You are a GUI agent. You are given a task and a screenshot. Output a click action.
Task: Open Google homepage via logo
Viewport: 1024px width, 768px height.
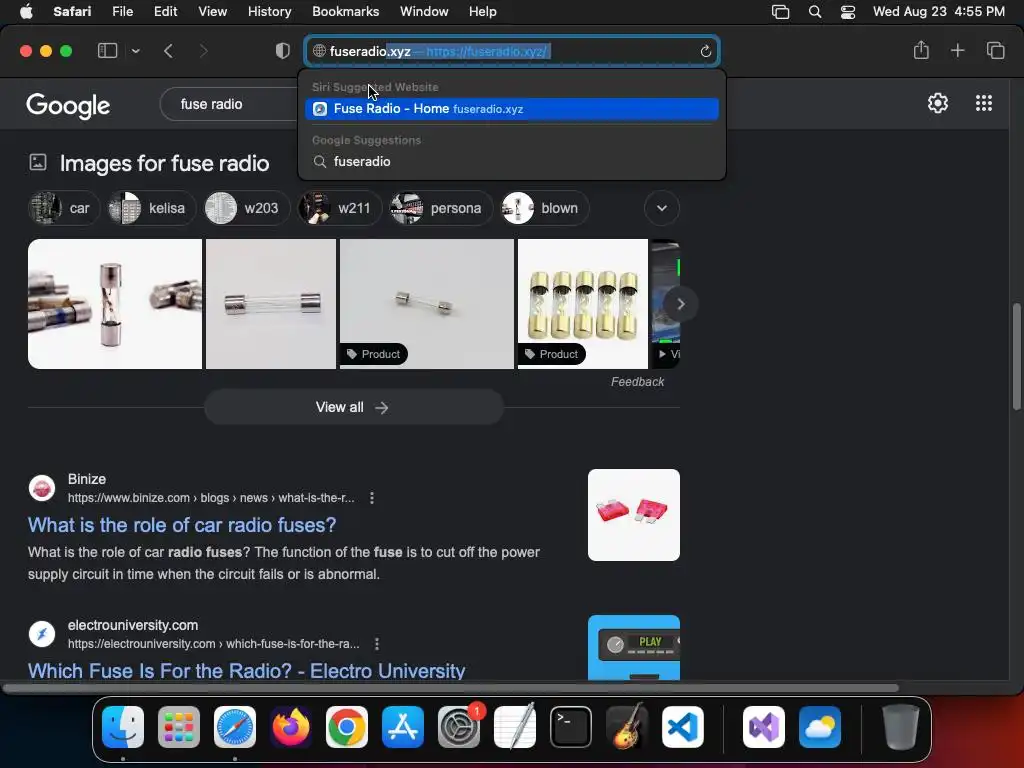pyautogui.click(x=68, y=105)
